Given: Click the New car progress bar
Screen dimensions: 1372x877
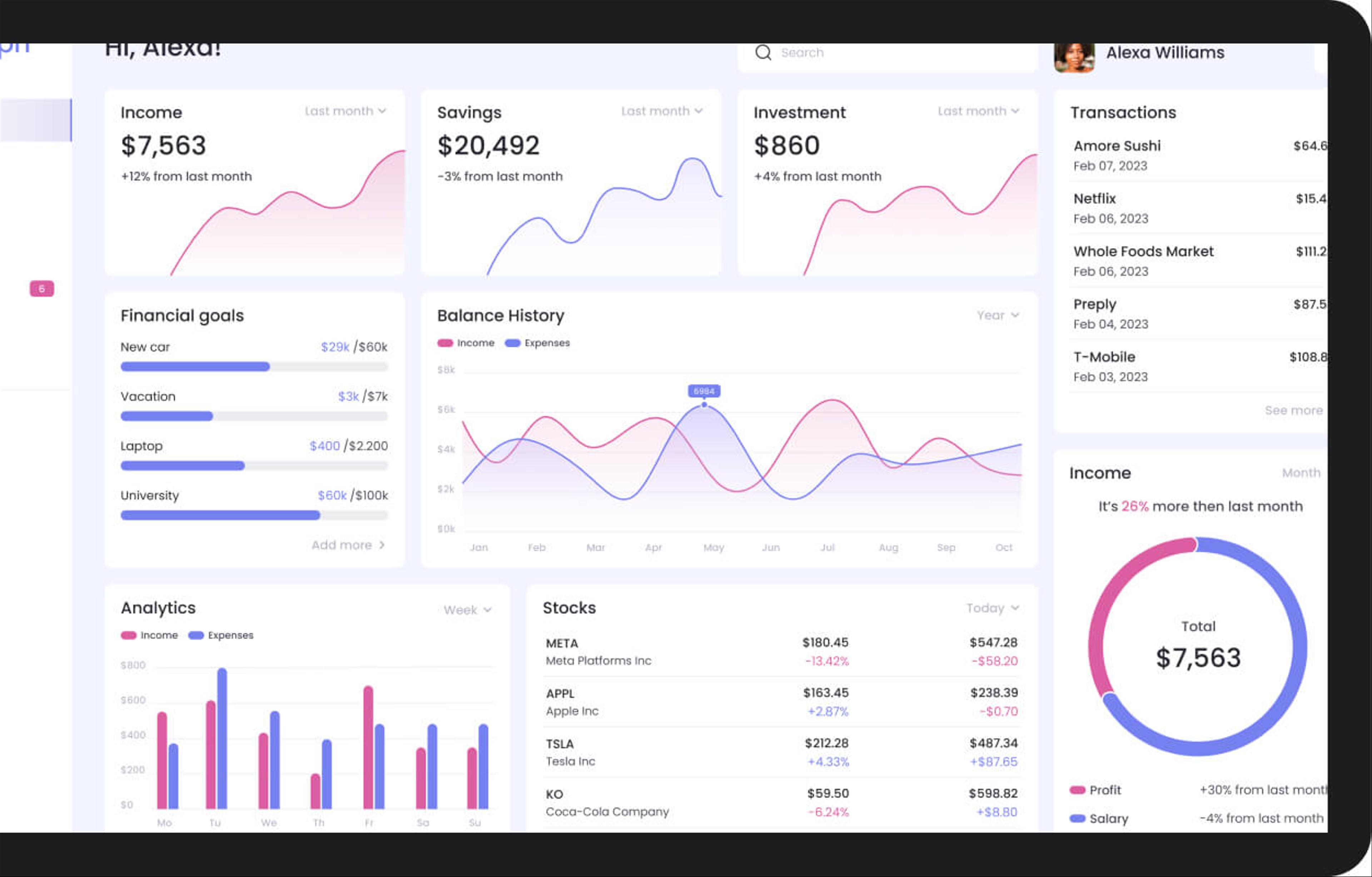Looking at the screenshot, I should pyautogui.click(x=254, y=366).
